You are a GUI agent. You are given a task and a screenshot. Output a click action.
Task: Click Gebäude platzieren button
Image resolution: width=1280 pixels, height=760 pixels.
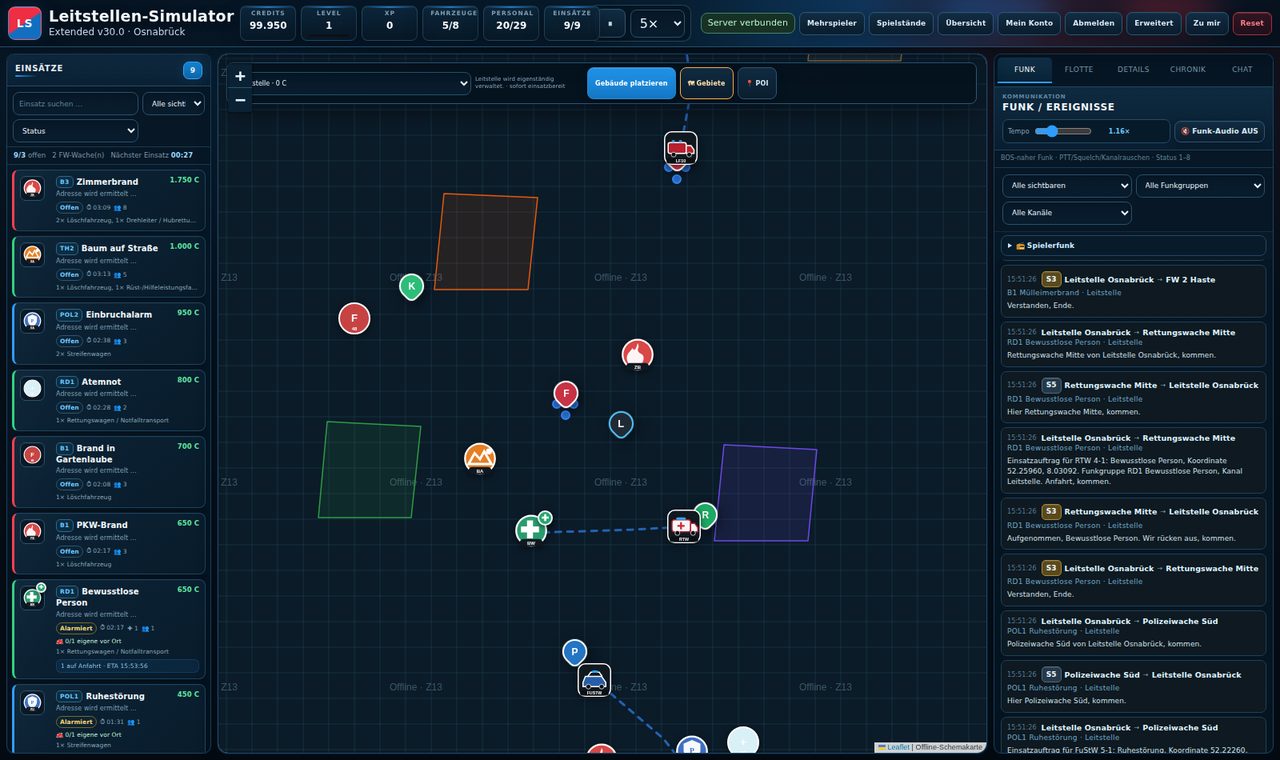[x=631, y=83]
